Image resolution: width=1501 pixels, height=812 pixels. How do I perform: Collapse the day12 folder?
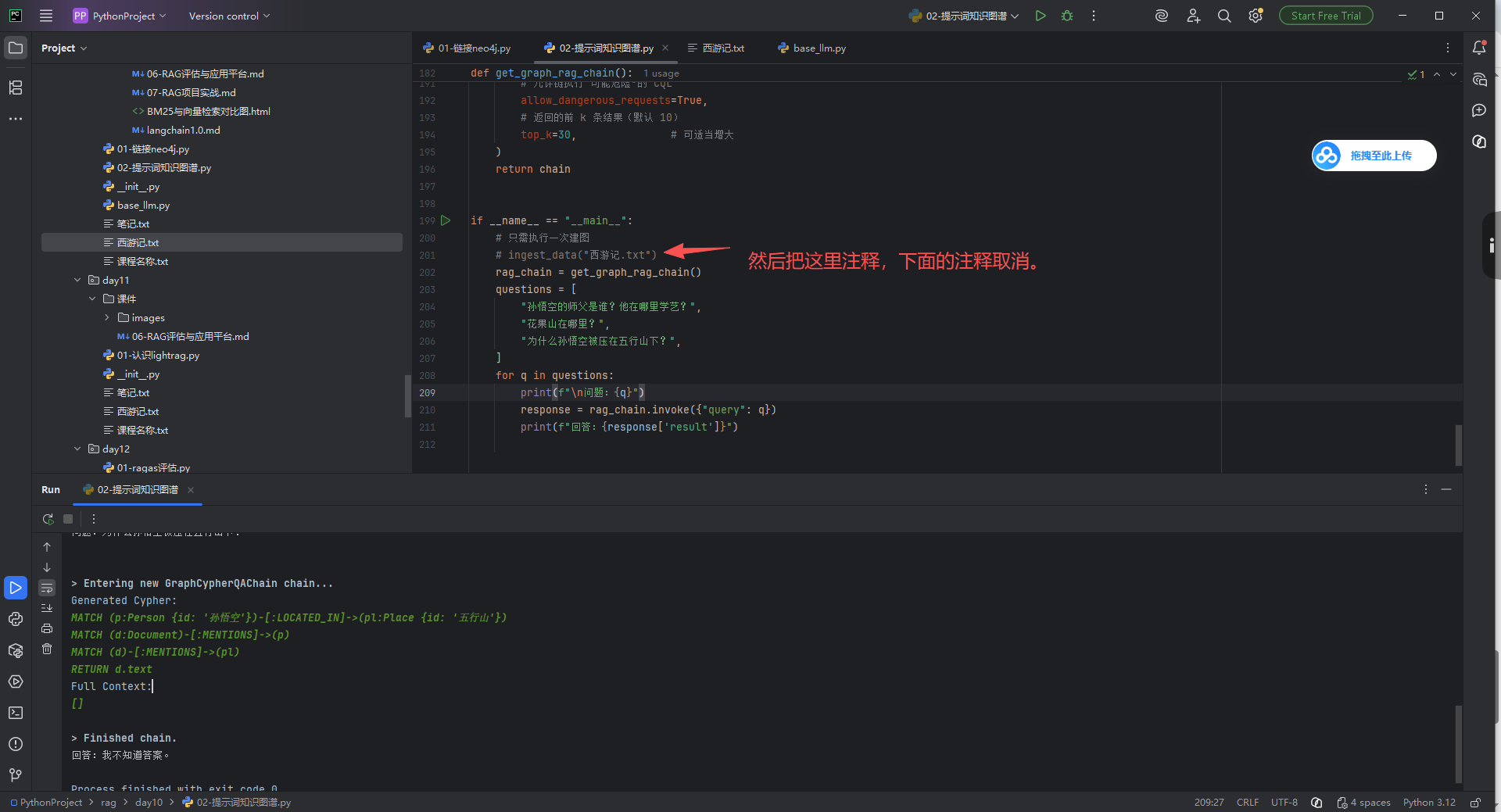(x=77, y=449)
